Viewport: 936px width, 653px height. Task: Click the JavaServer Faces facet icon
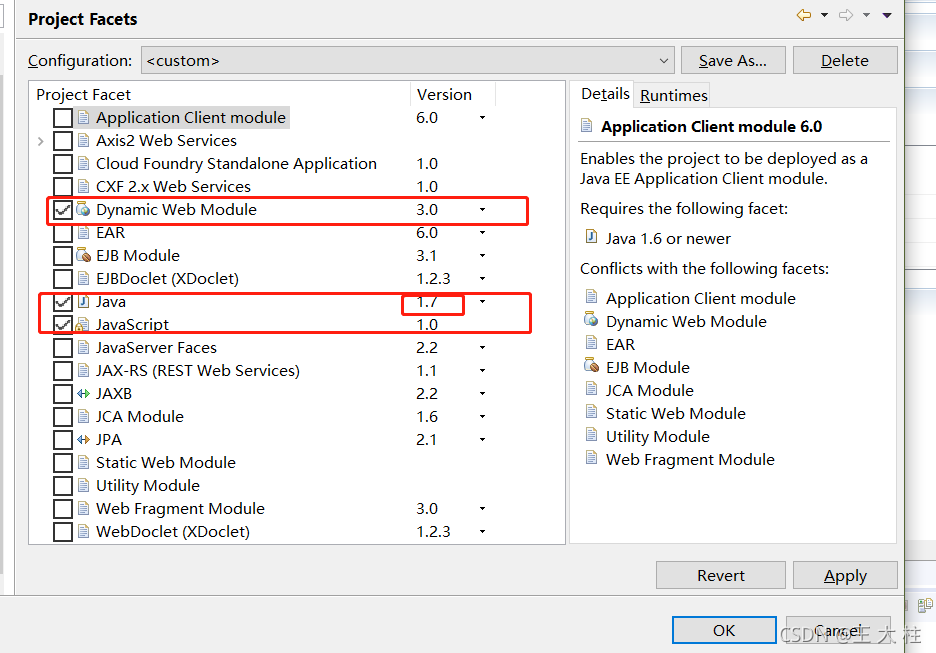click(x=84, y=347)
